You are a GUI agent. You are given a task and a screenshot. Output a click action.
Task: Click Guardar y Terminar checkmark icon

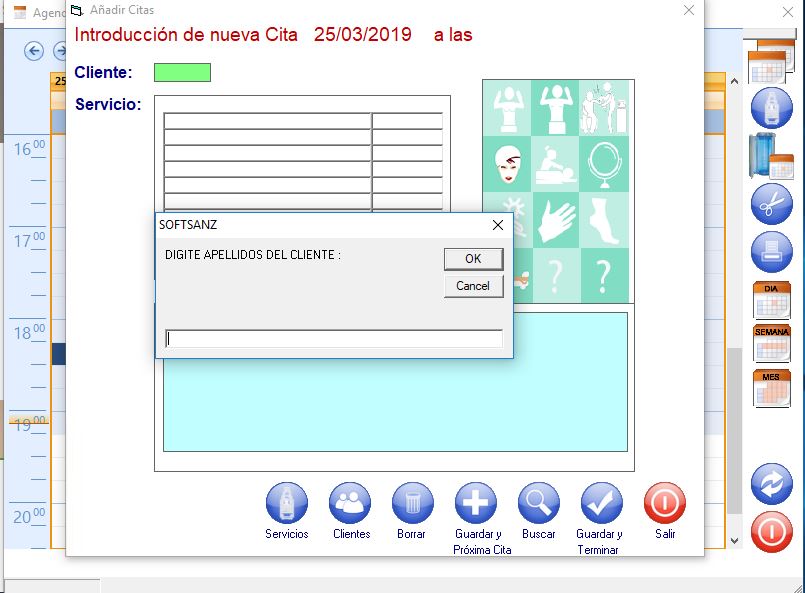tap(601, 503)
